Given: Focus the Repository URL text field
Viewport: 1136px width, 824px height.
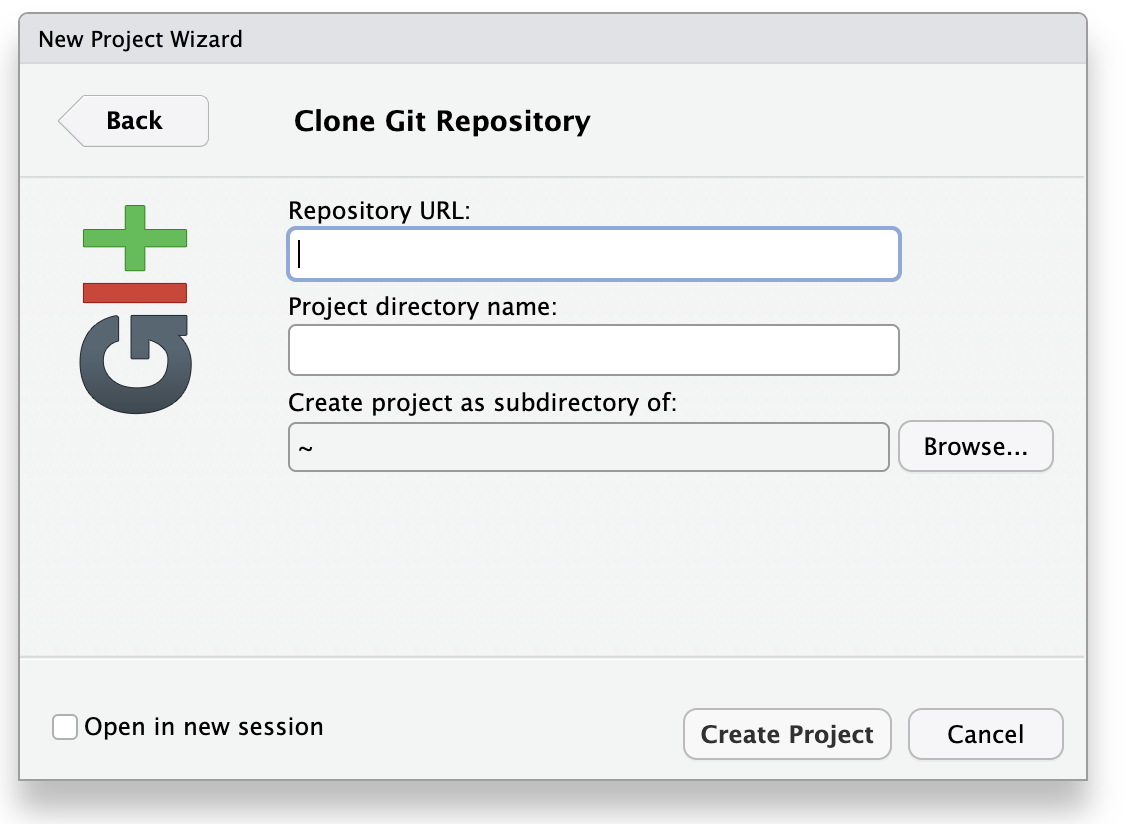Looking at the screenshot, I should (x=594, y=255).
